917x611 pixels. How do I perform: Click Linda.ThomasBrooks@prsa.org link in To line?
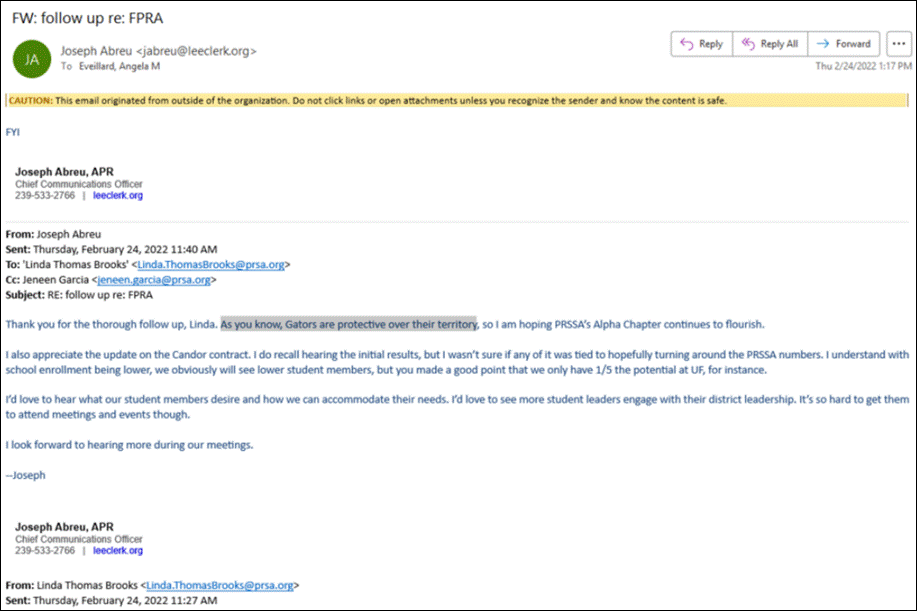212,265
